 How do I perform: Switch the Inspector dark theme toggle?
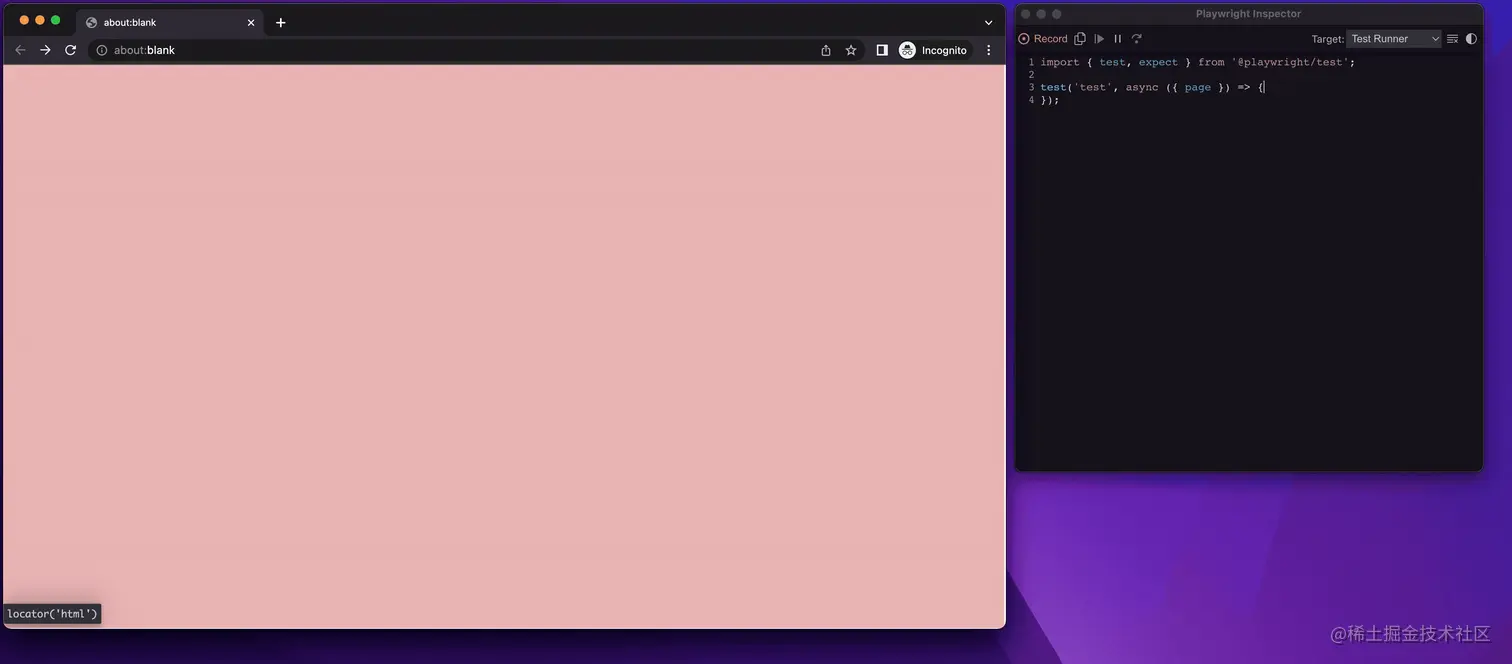coord(1471,38)
